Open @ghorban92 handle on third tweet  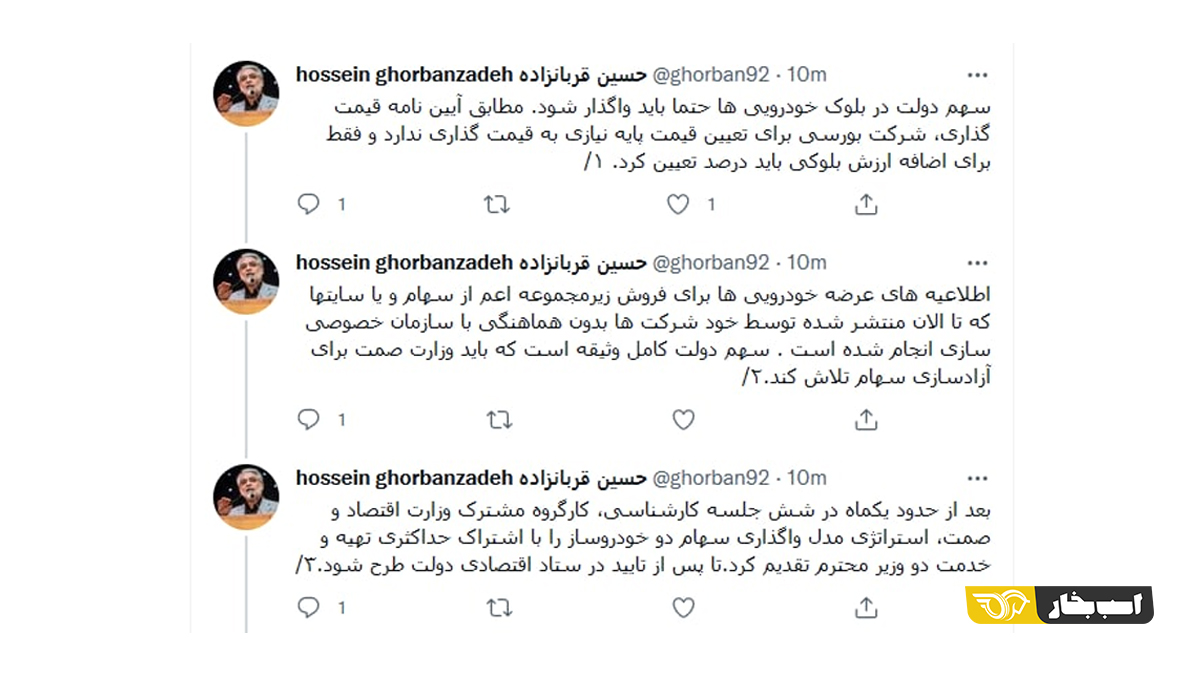(x=711, y=478)
